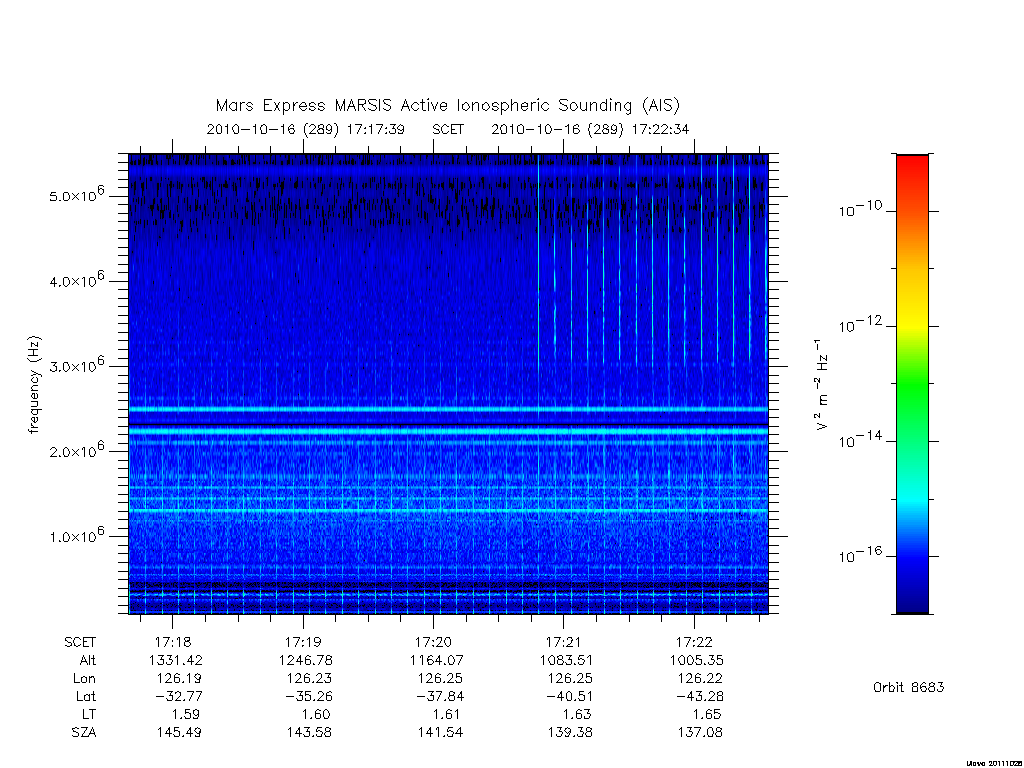Select altitude value 1246.78

(306, 660)
